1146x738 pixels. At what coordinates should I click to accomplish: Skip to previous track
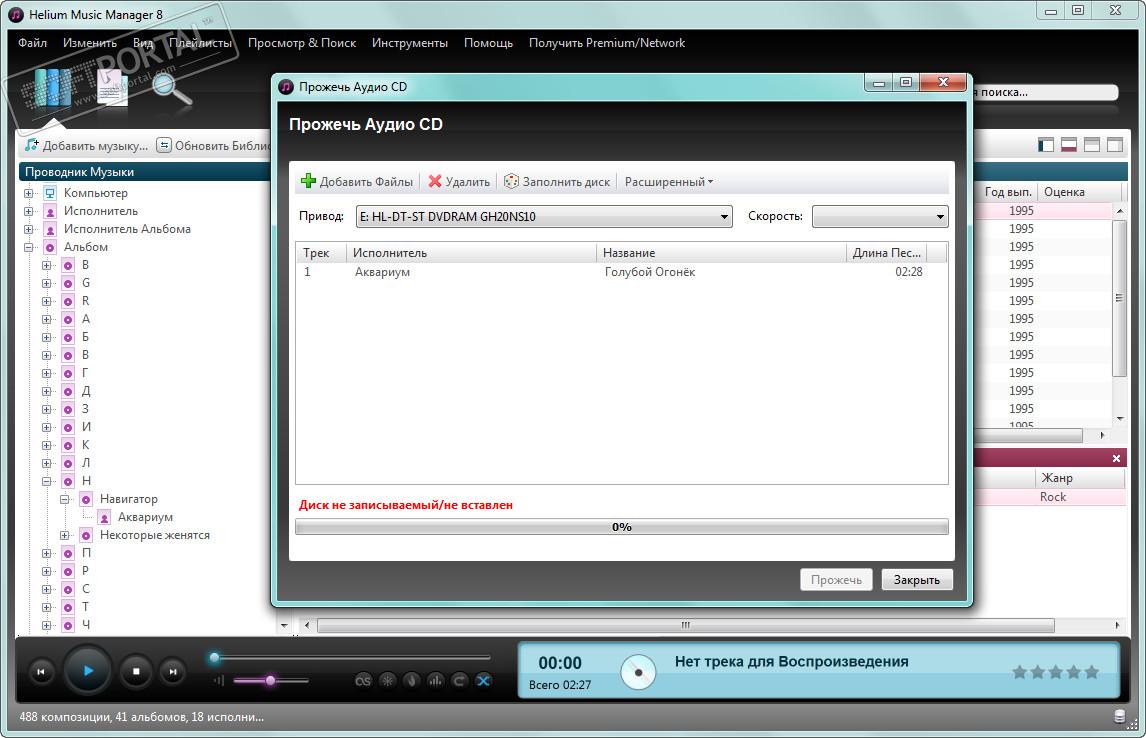pos(41,672)
